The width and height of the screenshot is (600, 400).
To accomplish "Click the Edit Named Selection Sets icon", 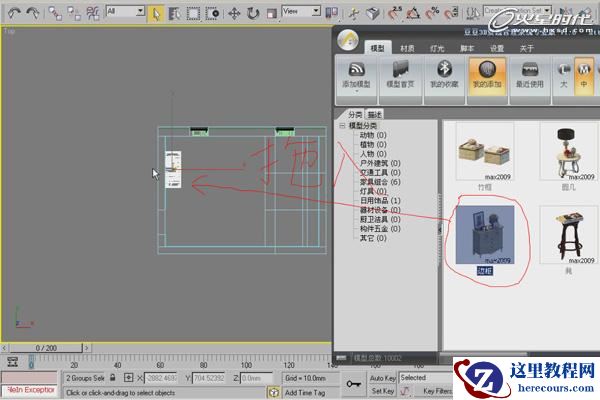I will click(473, 14).
